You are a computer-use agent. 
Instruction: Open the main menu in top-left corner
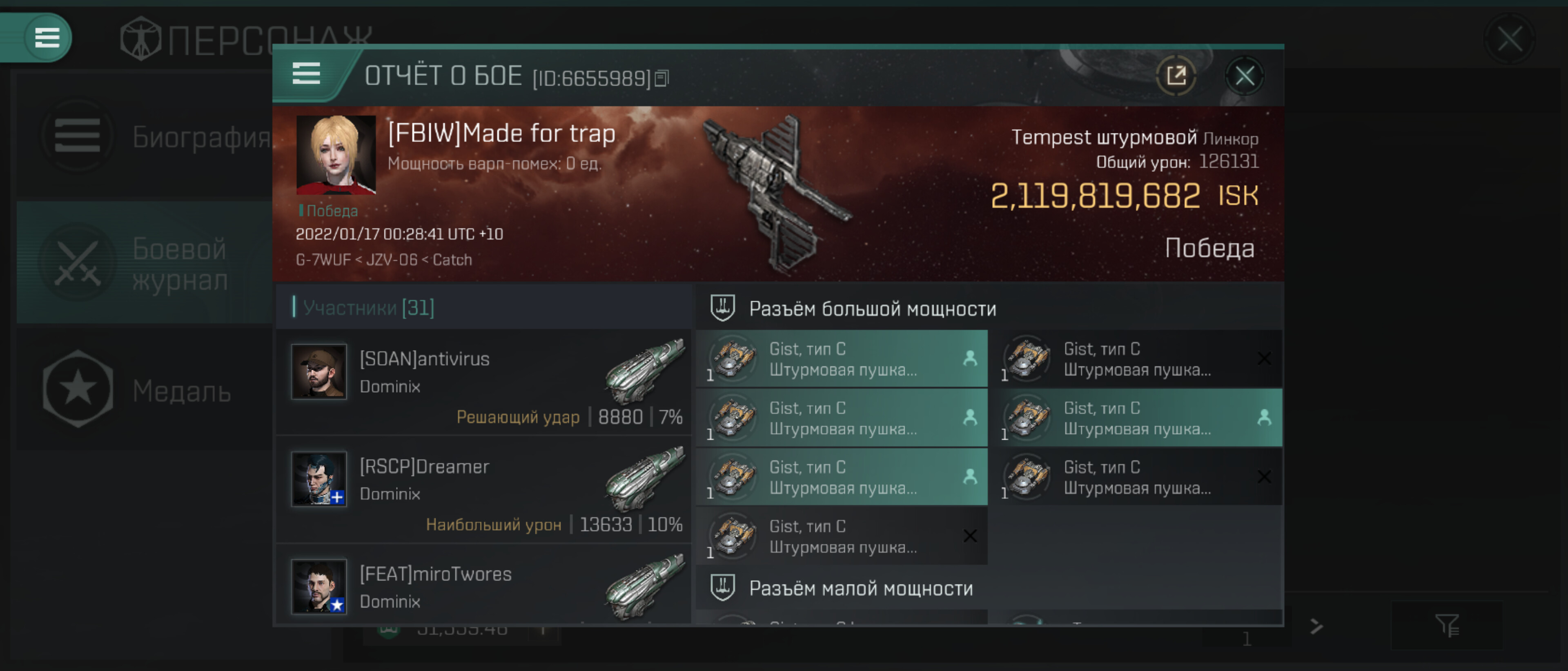(47, 38)
